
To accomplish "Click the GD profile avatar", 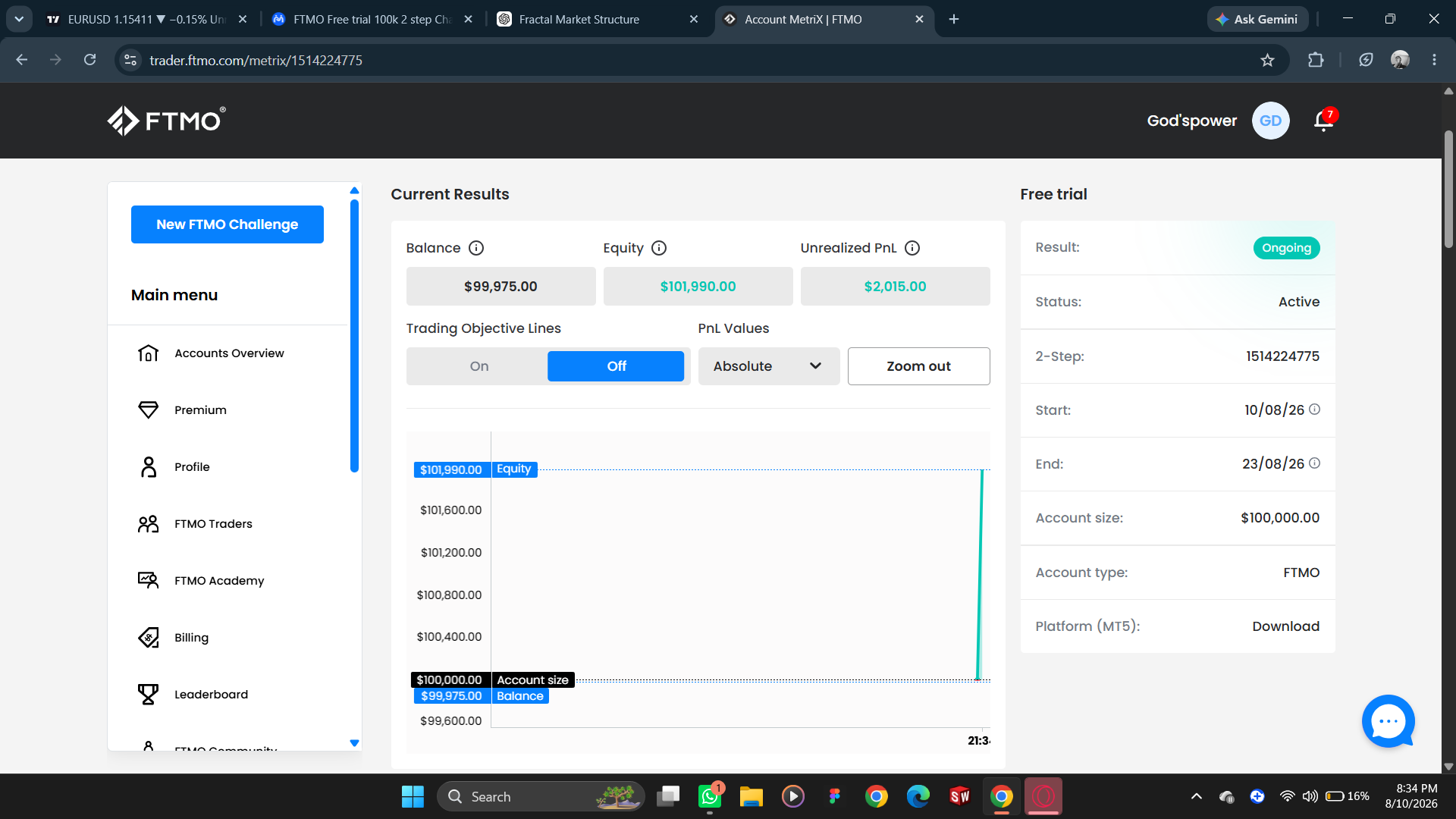I will [1270, 121].
